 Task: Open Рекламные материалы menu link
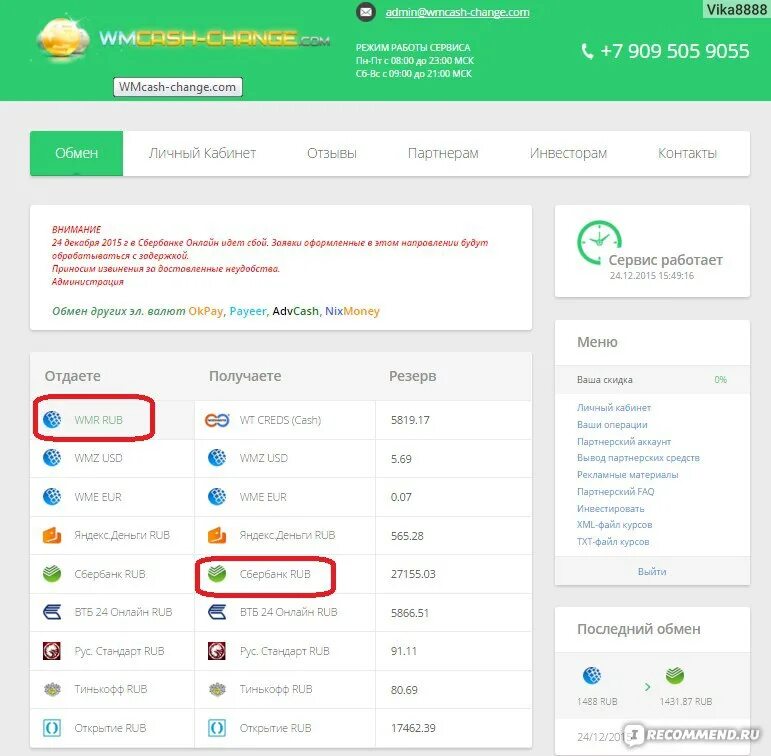click(627, 475)
